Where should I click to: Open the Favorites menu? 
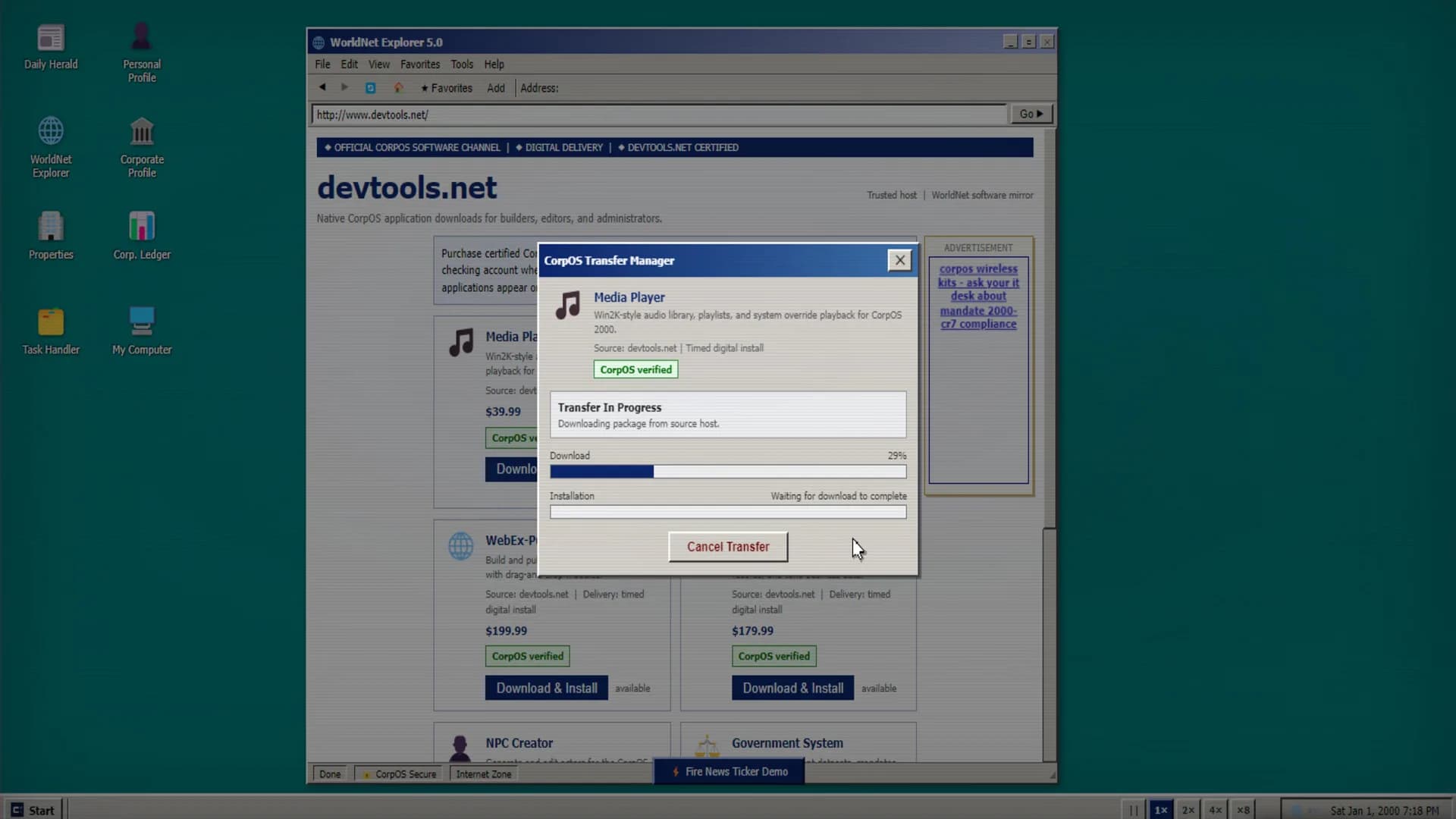(420, 64)
